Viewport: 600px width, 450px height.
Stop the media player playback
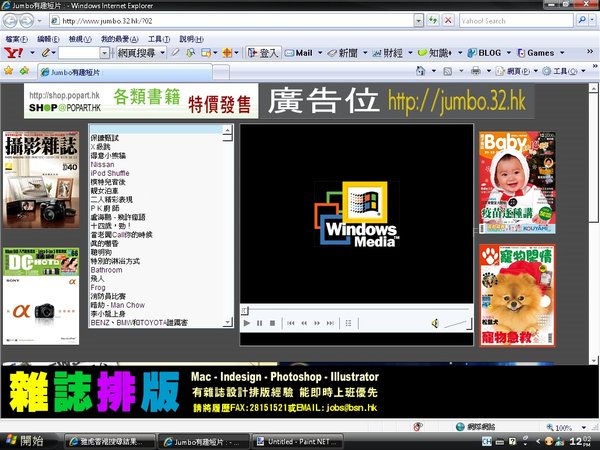point(272,323)
